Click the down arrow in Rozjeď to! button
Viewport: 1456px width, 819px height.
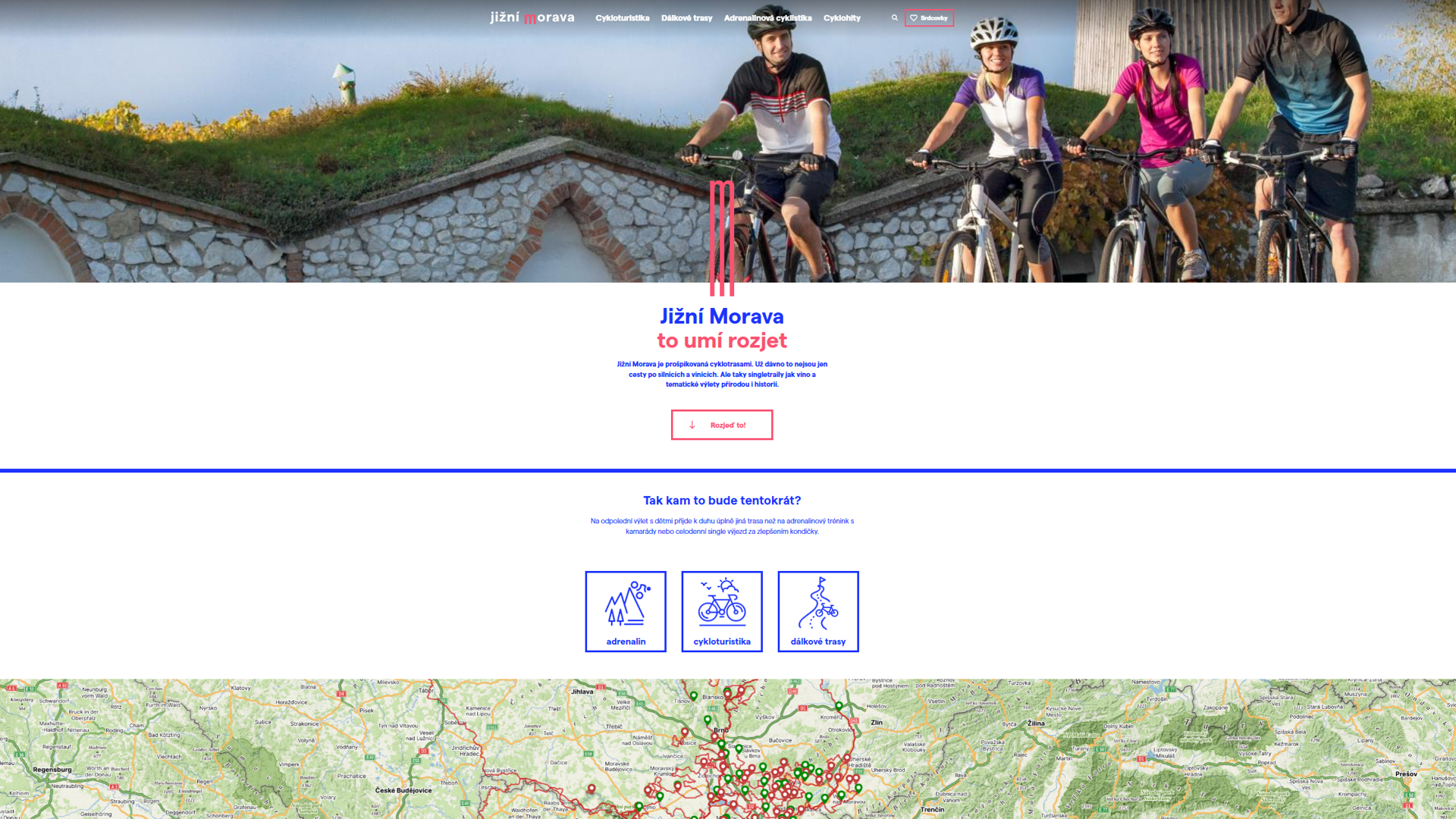point(692,425)
